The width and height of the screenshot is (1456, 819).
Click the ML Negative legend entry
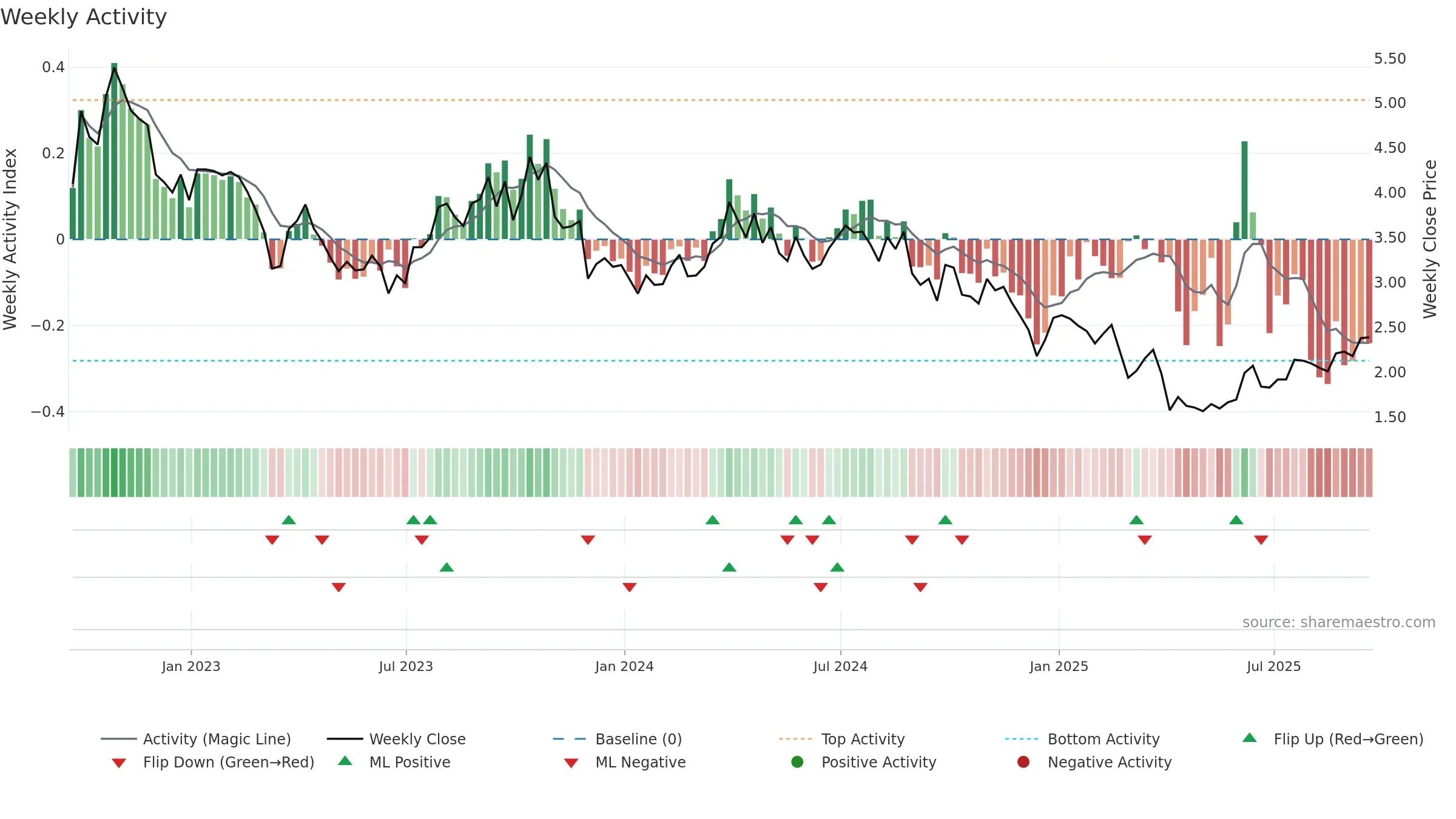(625, 762)
